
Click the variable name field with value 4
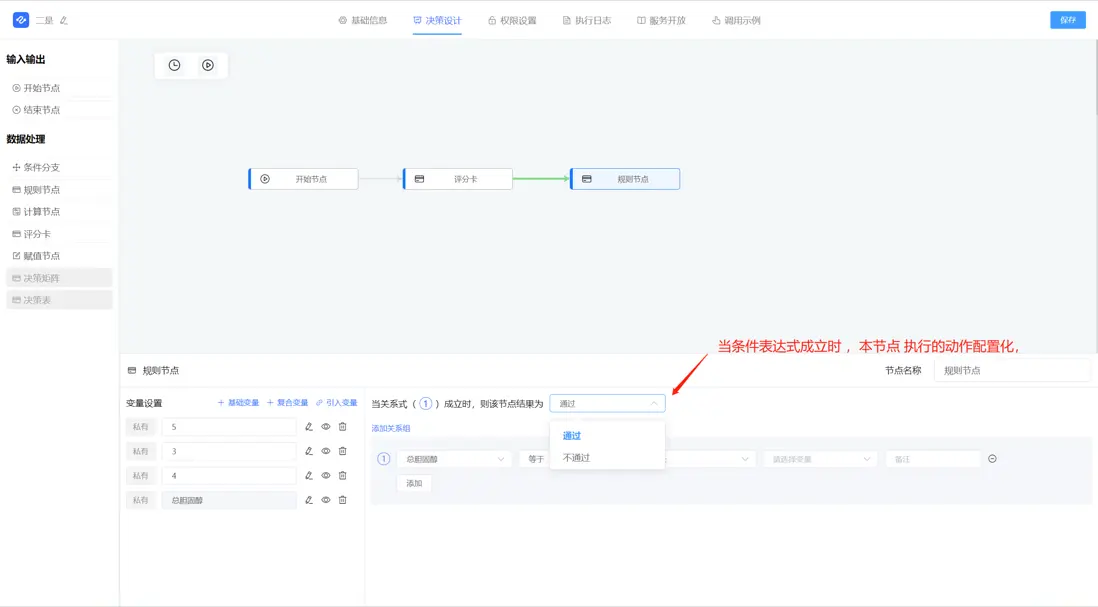(229, 476)
